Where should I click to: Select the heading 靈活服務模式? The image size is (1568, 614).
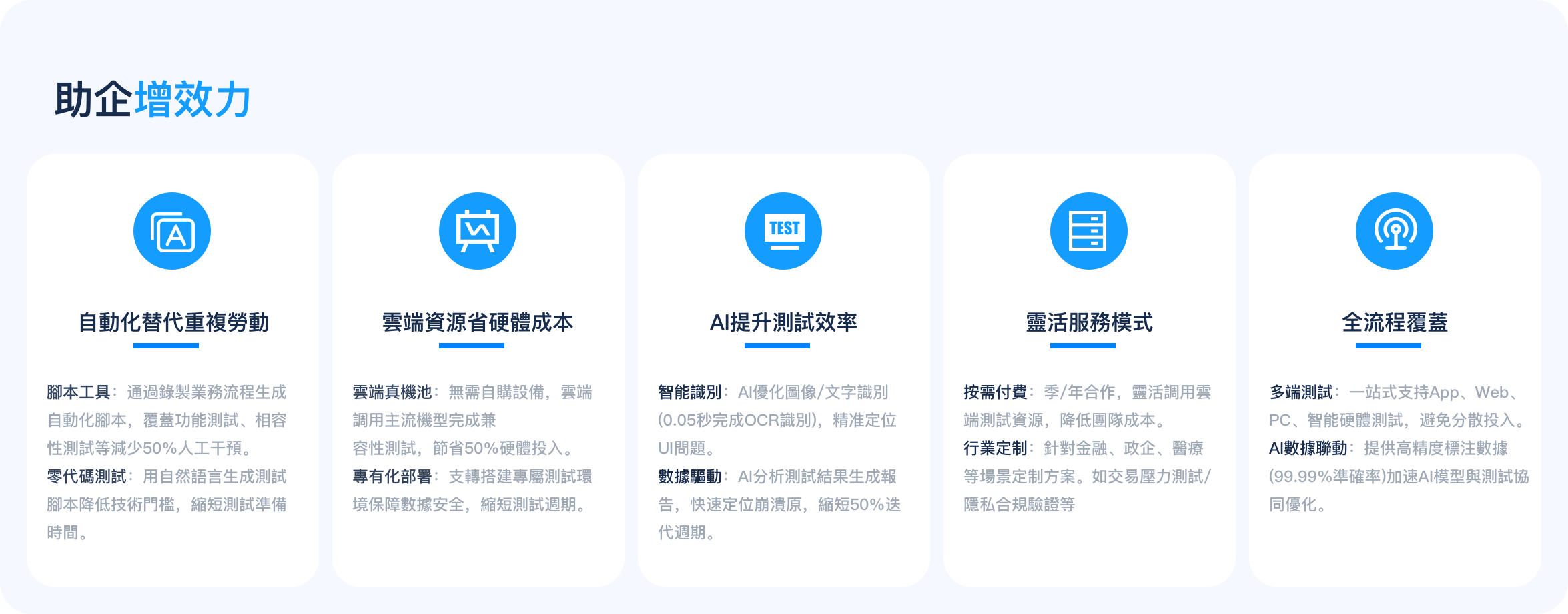[x=1089, y=322]
